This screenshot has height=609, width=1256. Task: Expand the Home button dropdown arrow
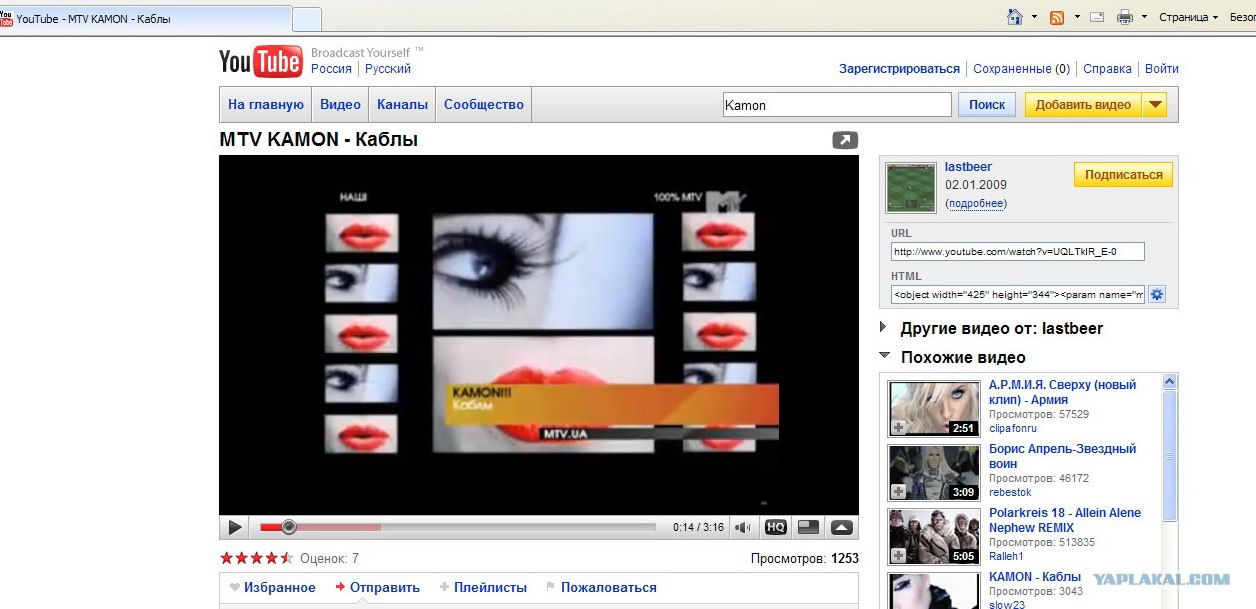click(x=1035, y=17)
